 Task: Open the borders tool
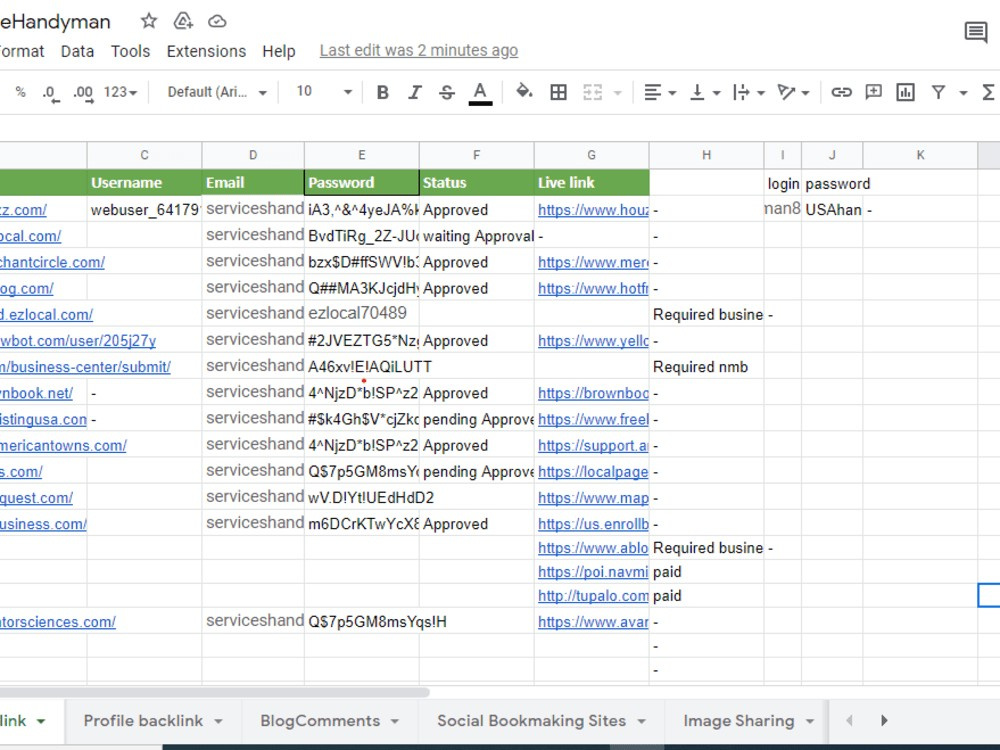click(x=558, y=92)
